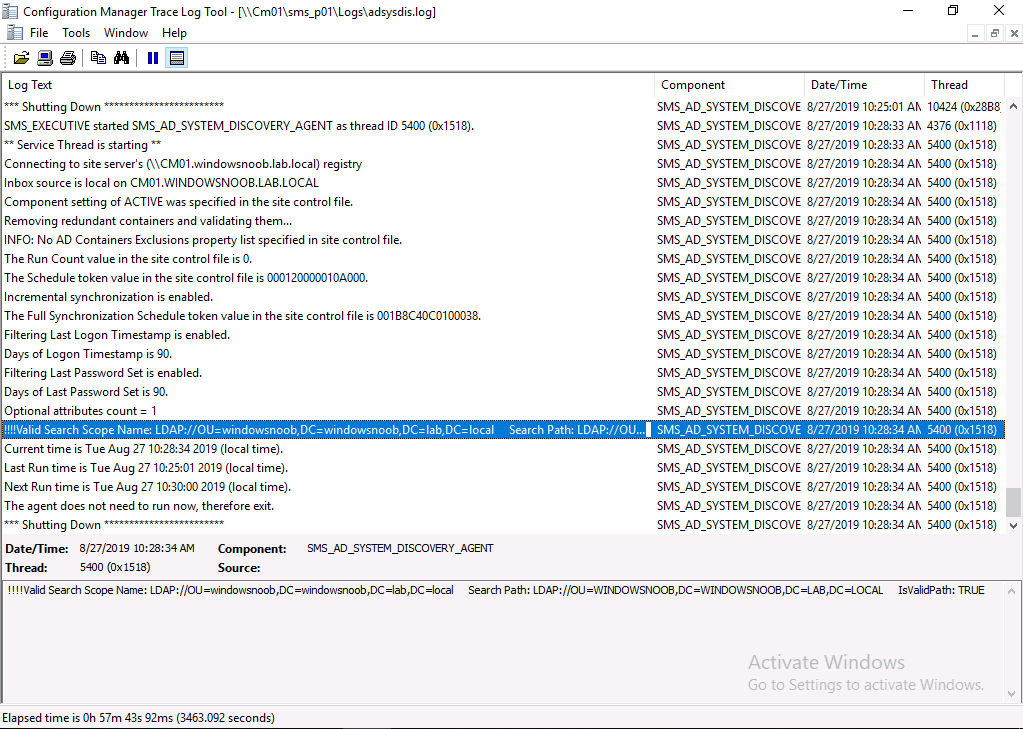
Task: Open the File menu
Action: pos(39,33)
